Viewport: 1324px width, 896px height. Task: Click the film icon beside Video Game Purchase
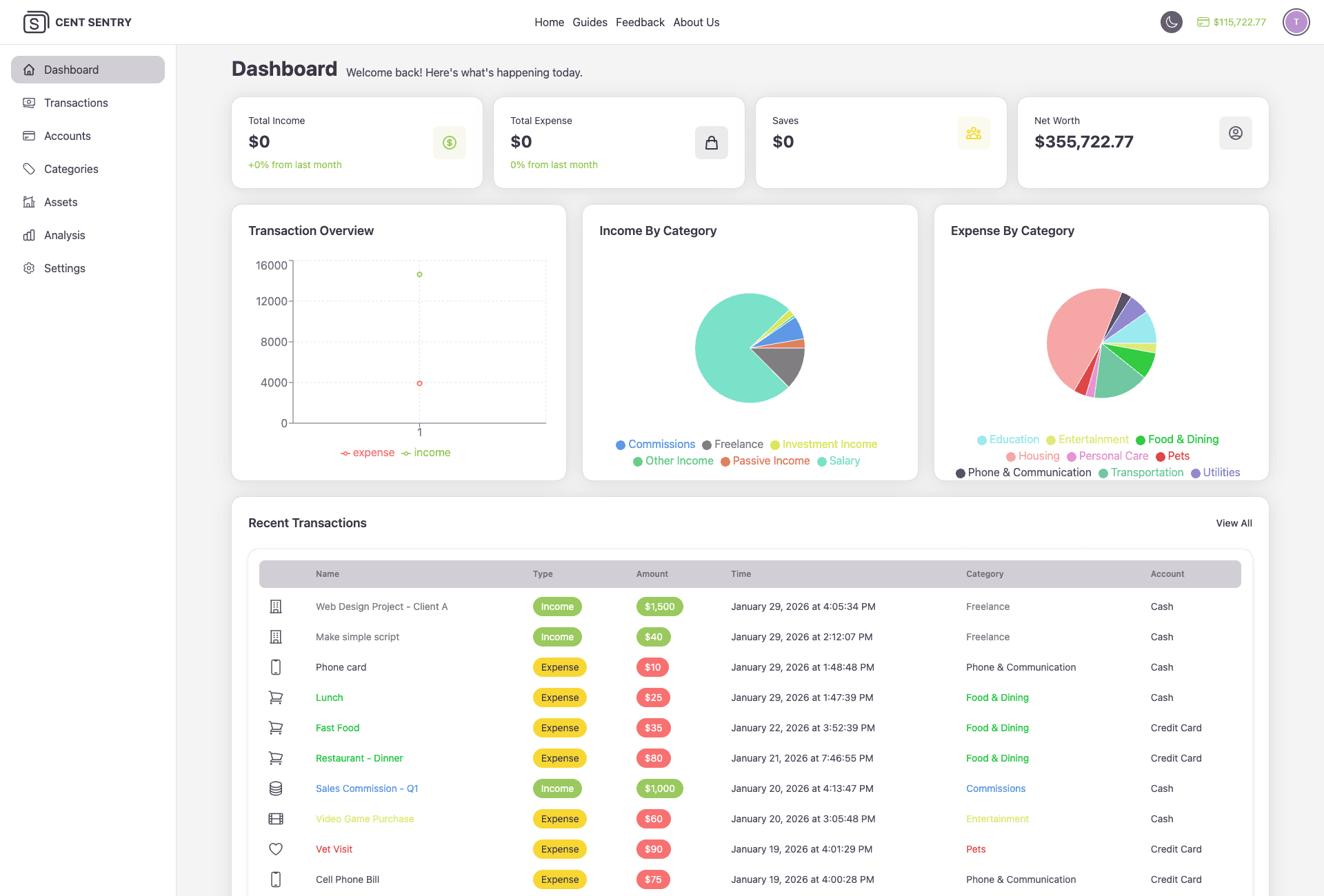point(276,819)
